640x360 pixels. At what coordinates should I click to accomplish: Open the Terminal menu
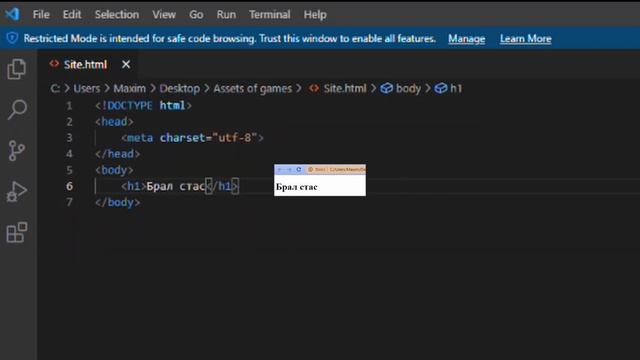[270, 15]
